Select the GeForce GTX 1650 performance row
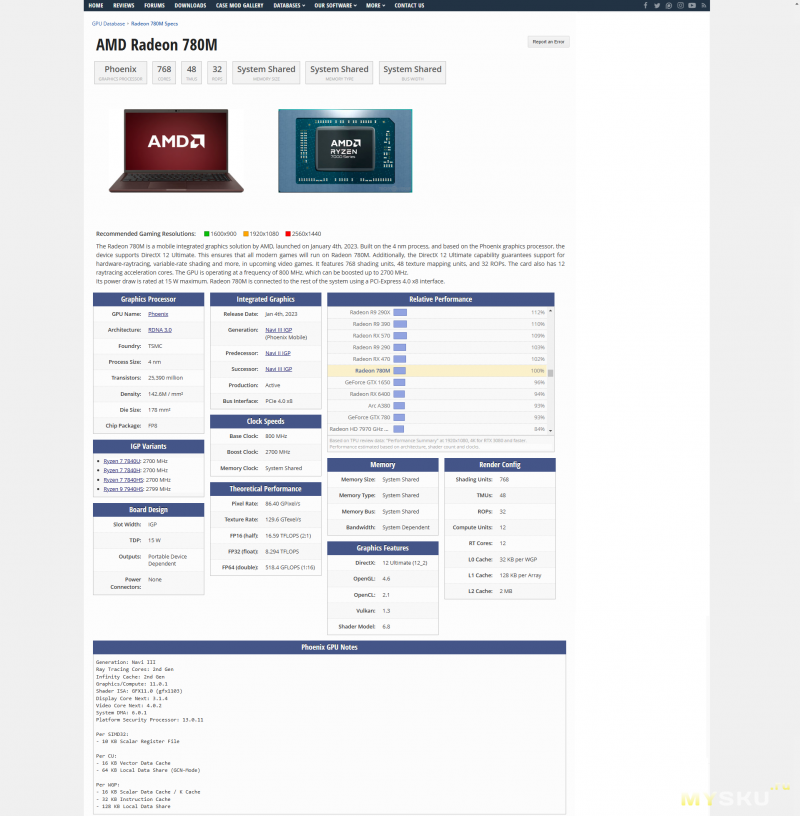This screenshot has height=816, width=800. coord(437,382)
